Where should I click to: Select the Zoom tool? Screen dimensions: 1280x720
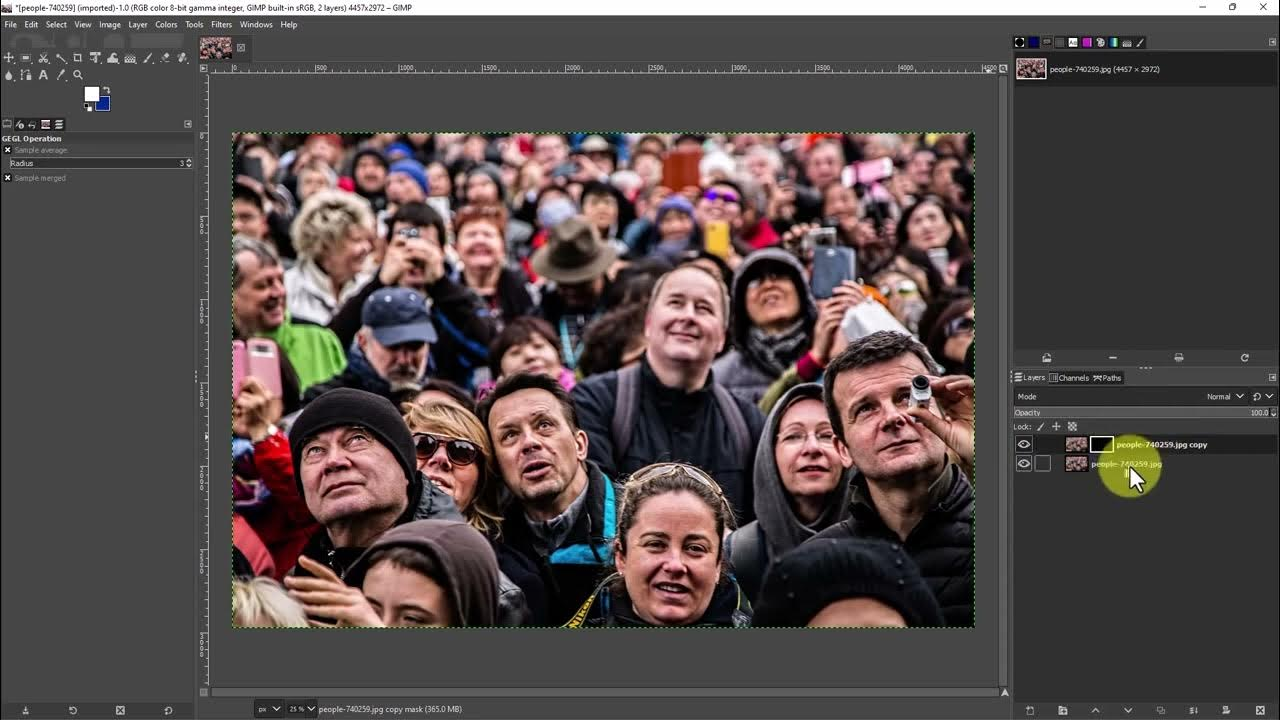click(x=78, y=75)
